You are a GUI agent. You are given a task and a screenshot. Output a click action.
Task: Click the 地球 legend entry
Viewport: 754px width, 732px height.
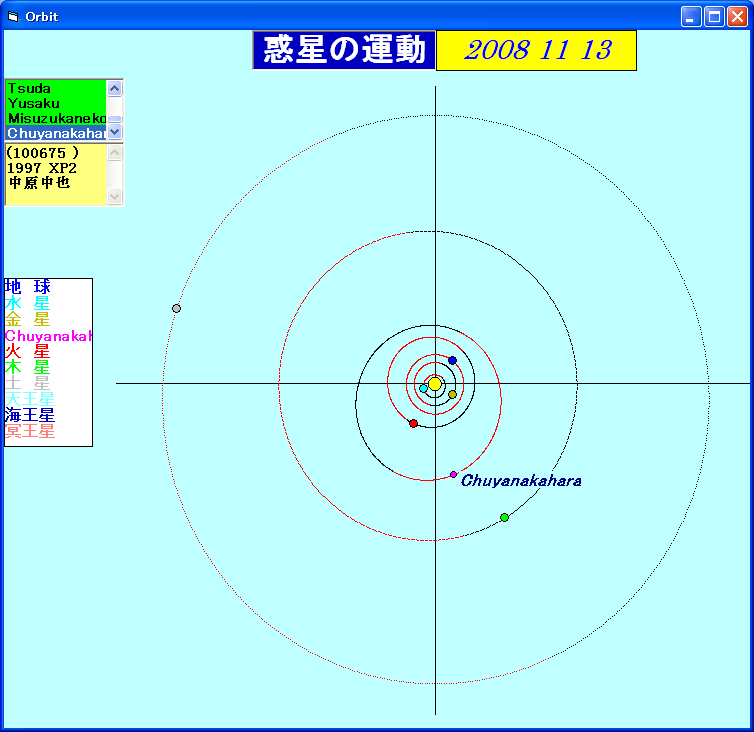point(27,287)
